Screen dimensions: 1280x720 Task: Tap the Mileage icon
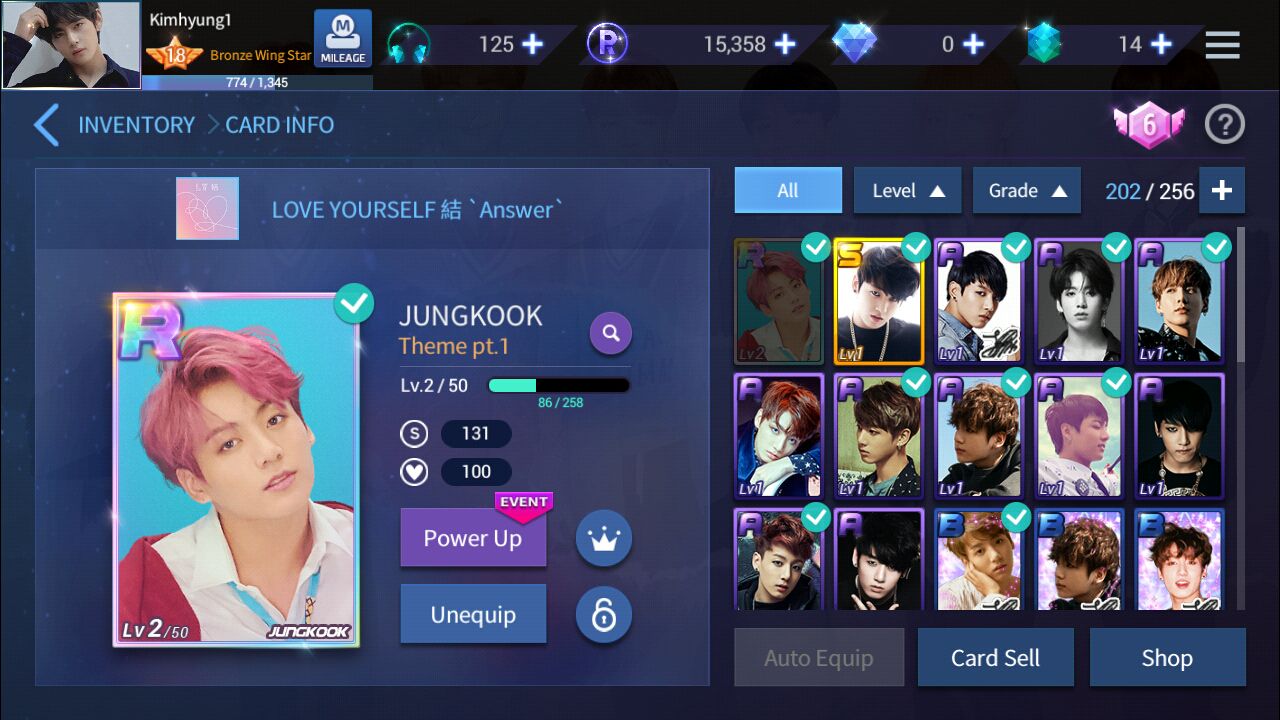pyautogui.click(x=343, y=39)
